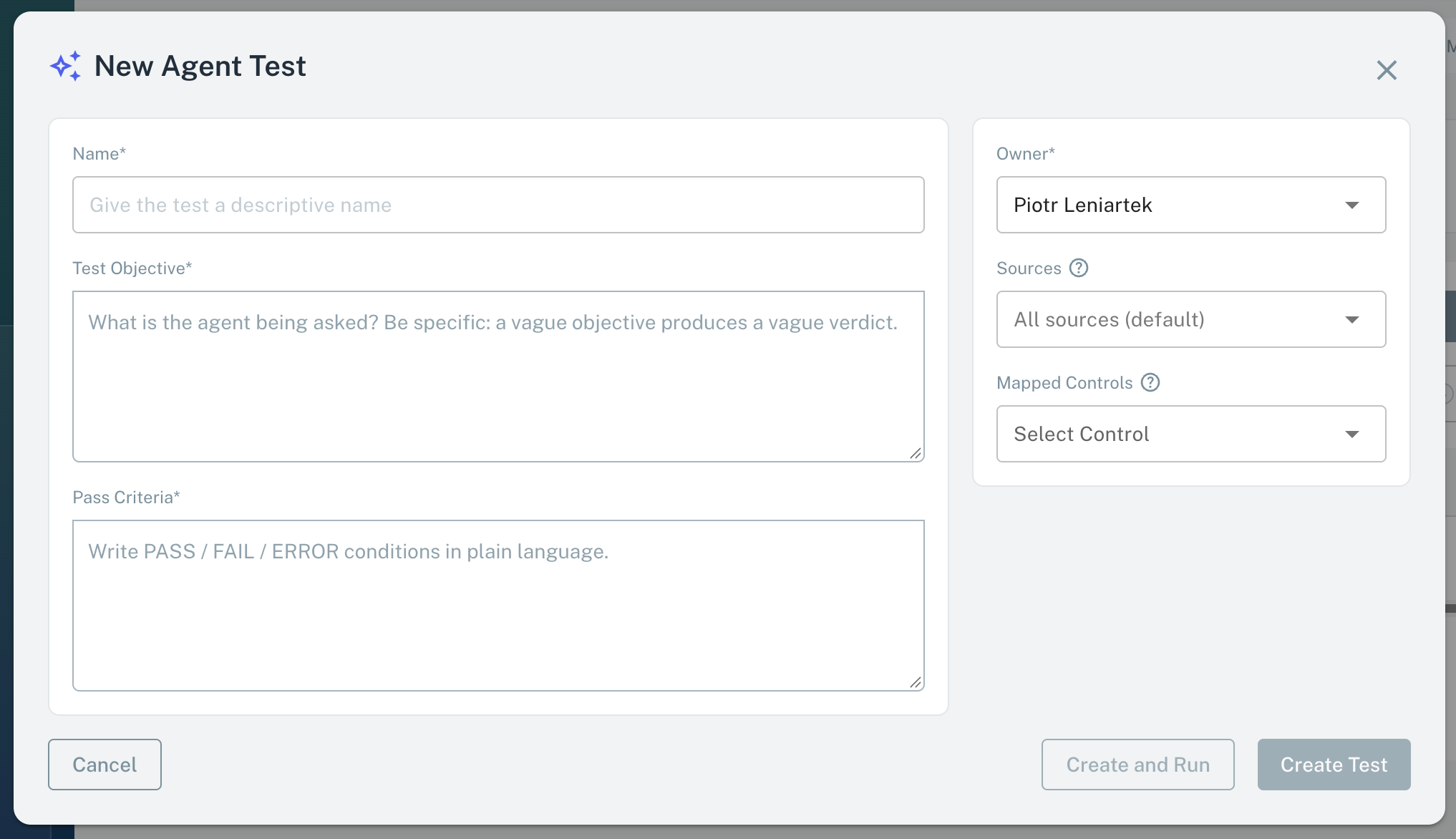Screen dimensions: 1456x839
Task: Click the Create Test button
Action: click(1334, 765)
